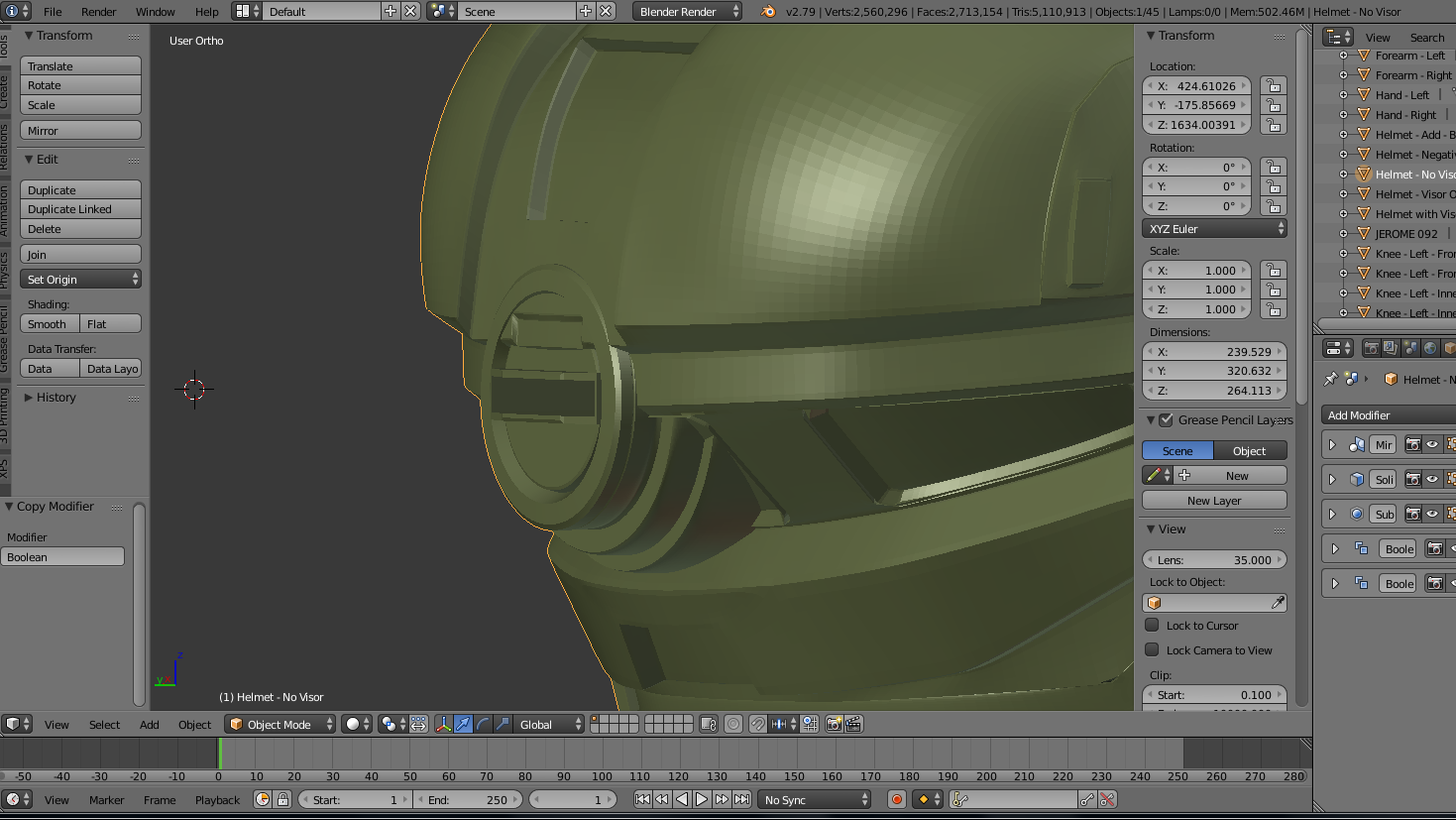Screen dimensions: 1456x820
Task: Click the Duplicate Linked button
Action: click(x=80, y=209)
